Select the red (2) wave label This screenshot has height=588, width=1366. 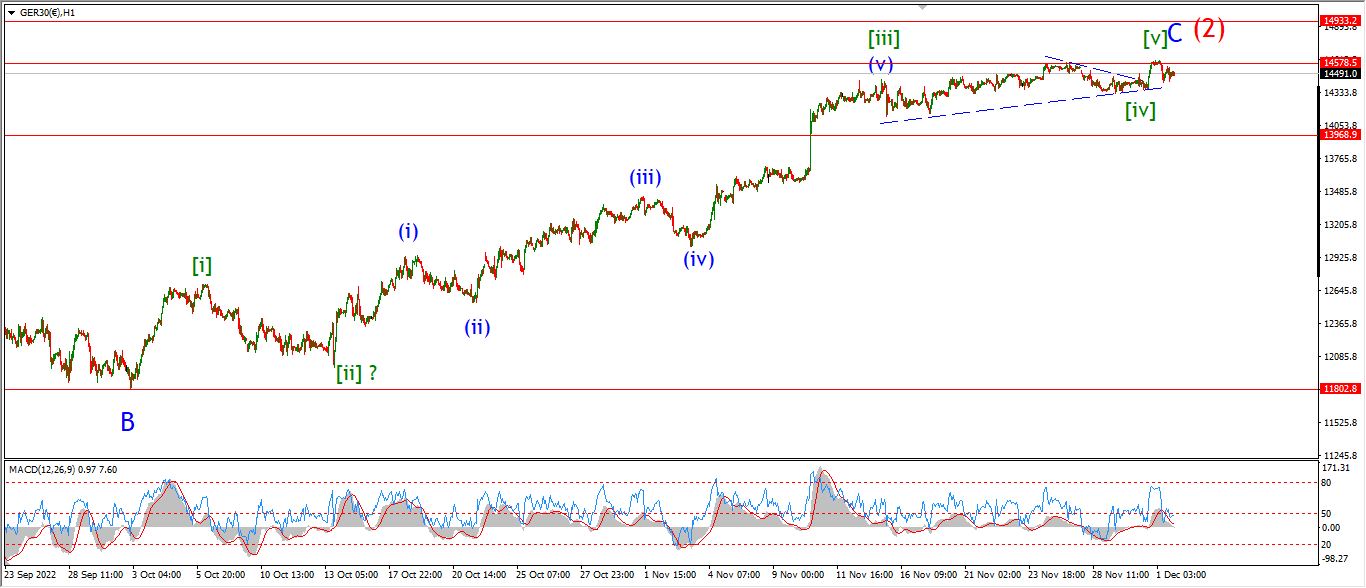pyautogui.click(x=1209, y=29)
